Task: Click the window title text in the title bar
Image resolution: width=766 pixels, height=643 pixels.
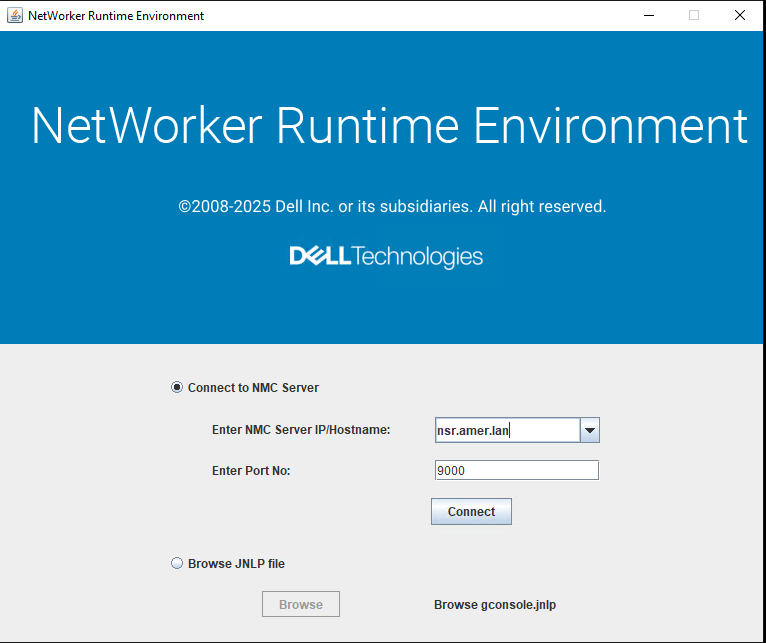Action: coord(116,16)
